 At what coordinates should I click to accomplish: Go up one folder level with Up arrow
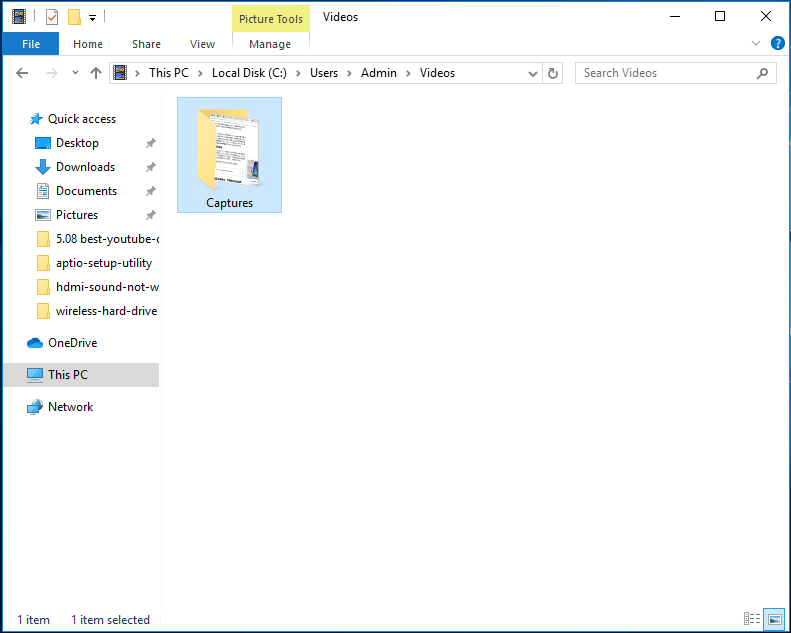pos(96,73)
